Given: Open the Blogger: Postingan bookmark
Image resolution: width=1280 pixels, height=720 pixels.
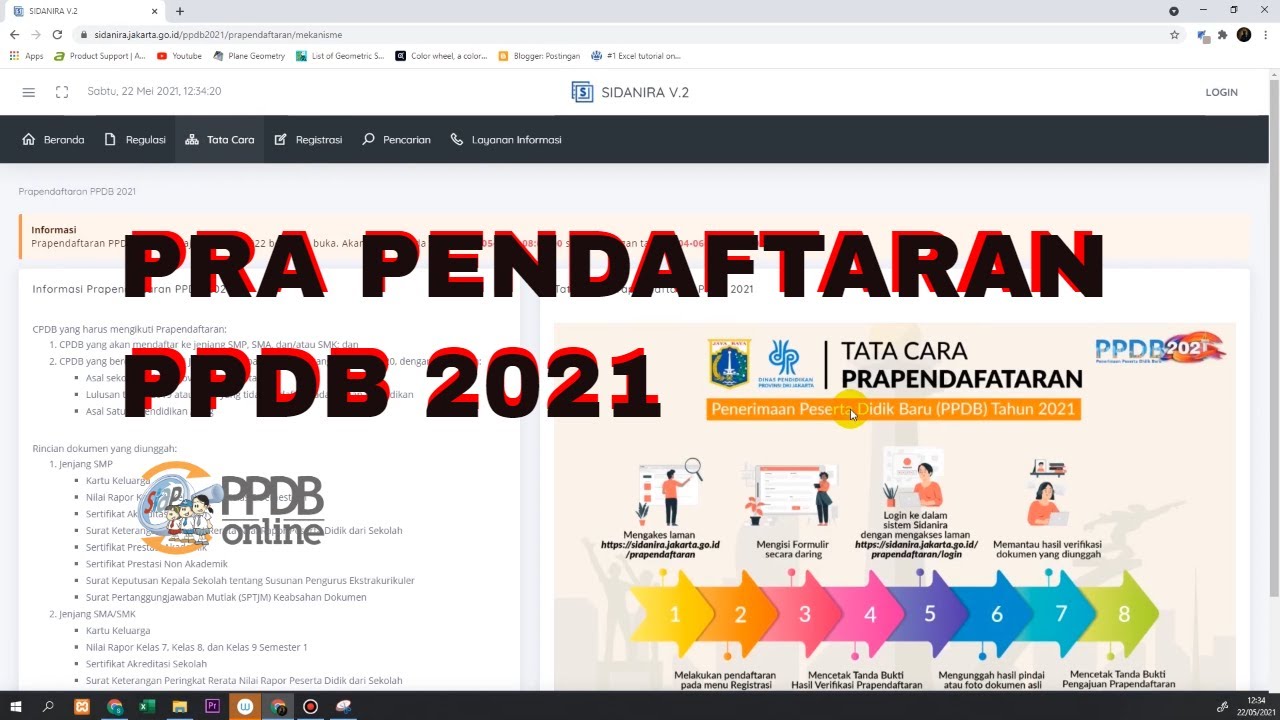Looking at the screenshot, I should tap(539, 56).
